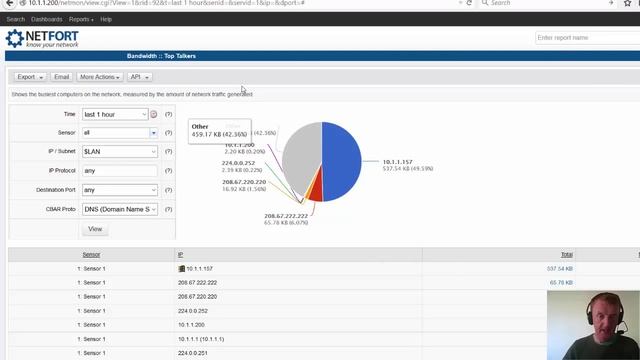640x360 pixels.
Task: Click the 537.54 KB total link
Action: (x=560, y=269)
